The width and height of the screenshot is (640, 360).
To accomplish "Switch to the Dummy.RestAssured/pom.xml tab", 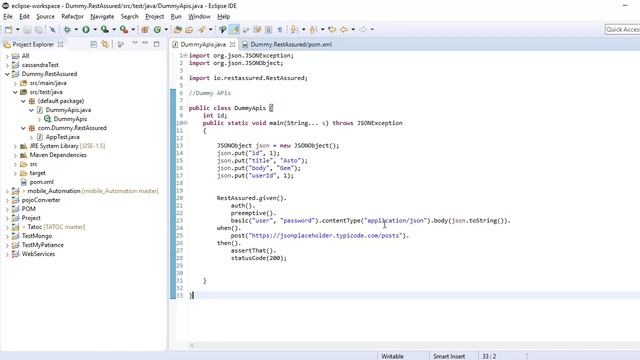I will pyautogui.click(x=291, y=44).
